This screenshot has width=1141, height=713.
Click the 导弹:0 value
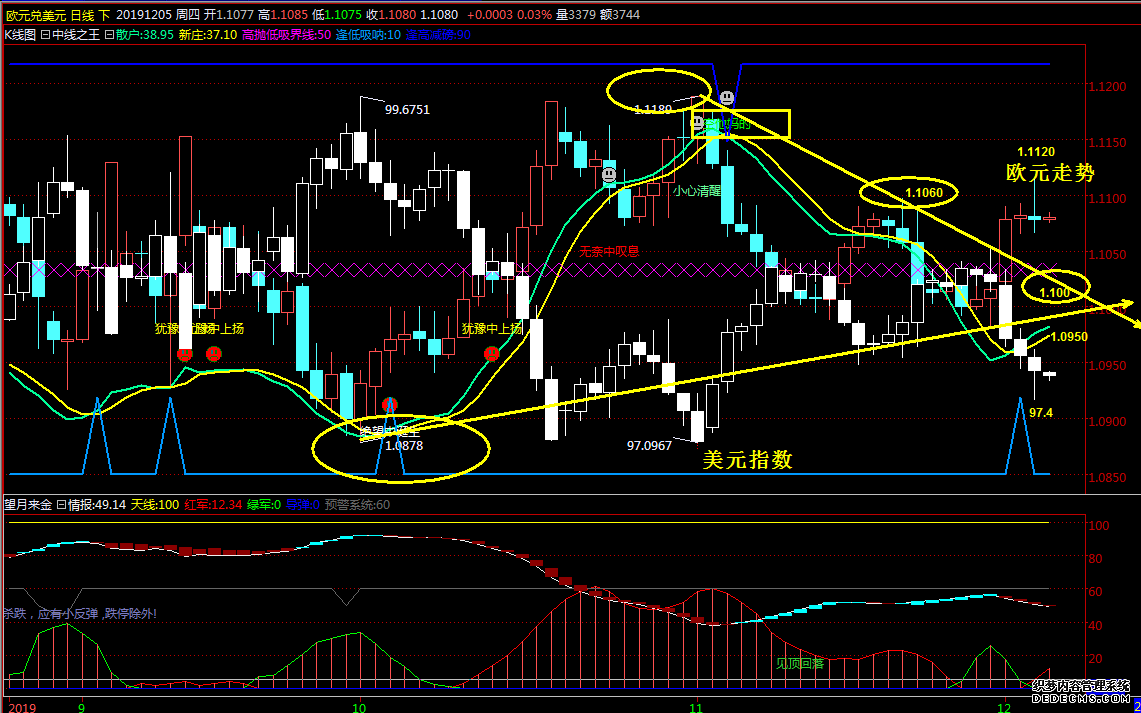point(302,504)
